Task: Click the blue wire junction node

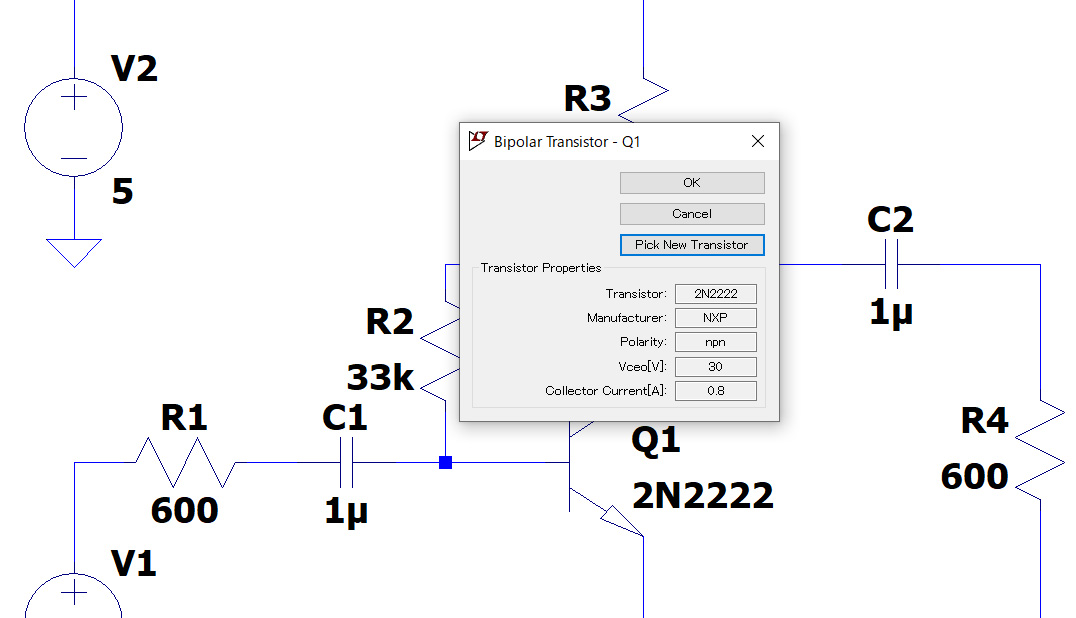Action: point(445,462)
